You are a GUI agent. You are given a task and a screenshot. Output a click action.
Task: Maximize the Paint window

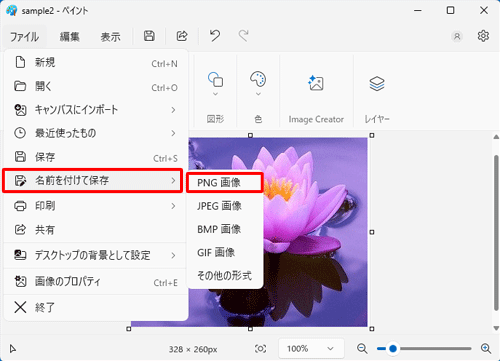450,10
